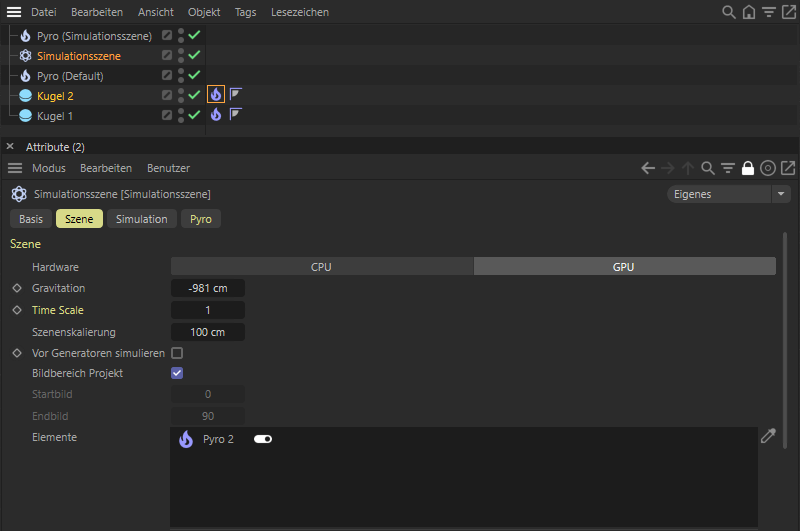Viewport: 800px width, 531px height.
Task: Switch to the Pyro tab
Action: 201,219
